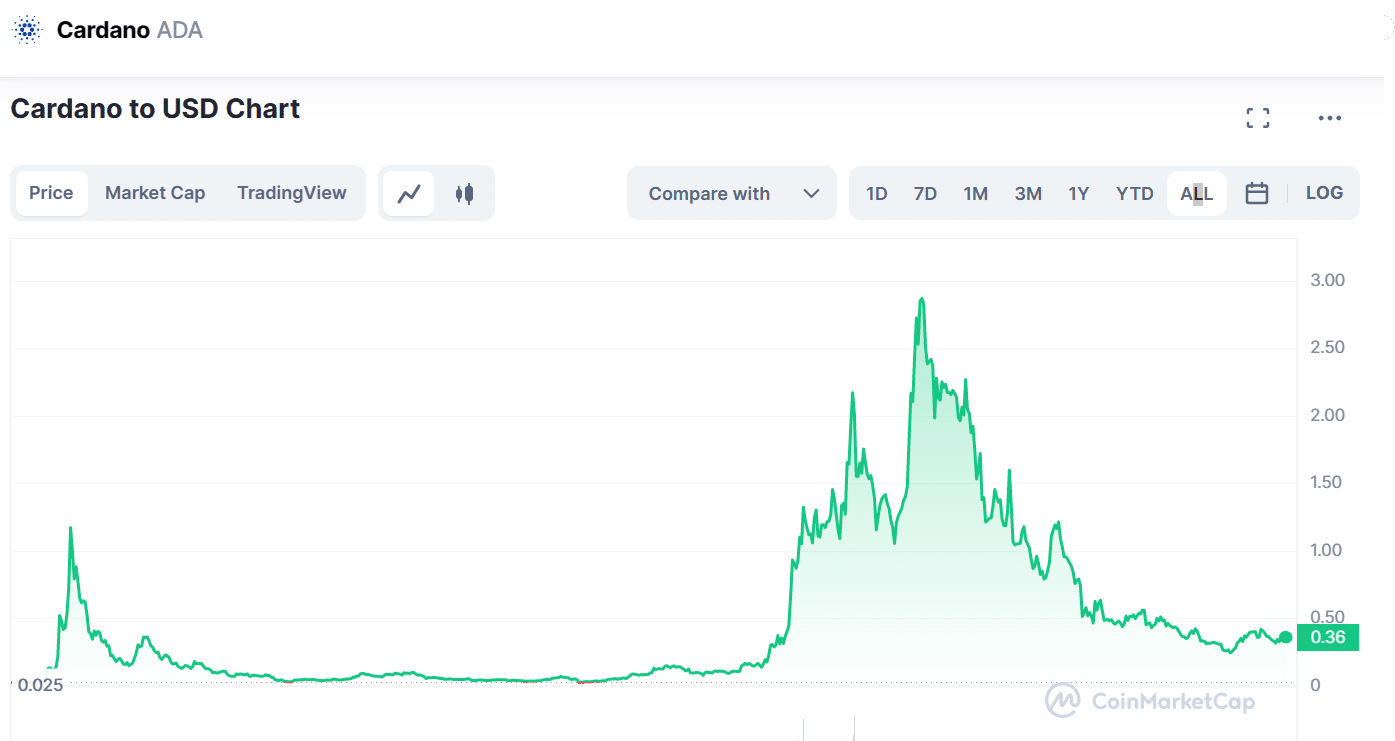Open the calendar date range picker
This screenshot has height=741, width=1395.
click(x=1257, y=193)
